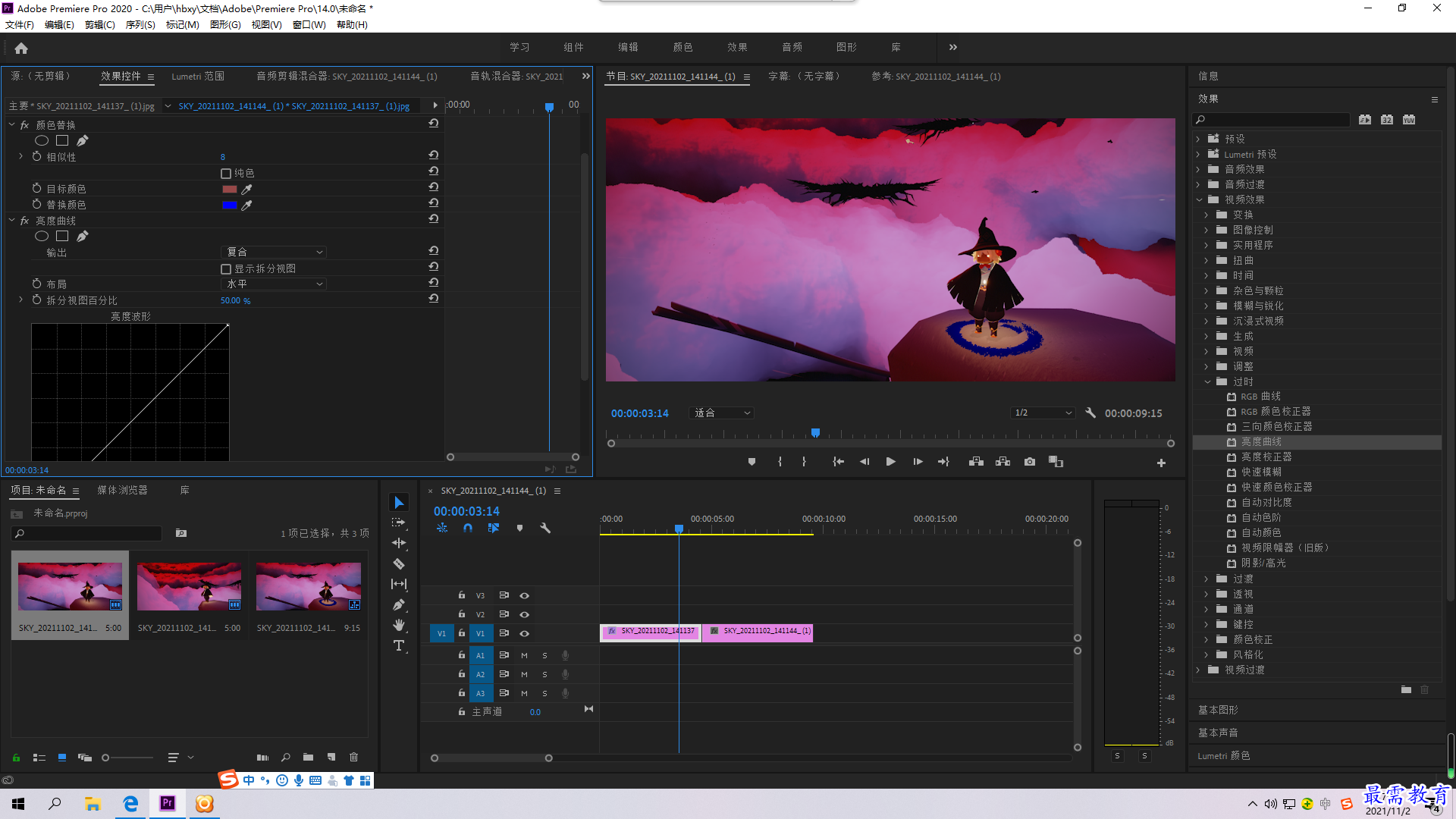Click the 目标颜色 color swatch

230,189
